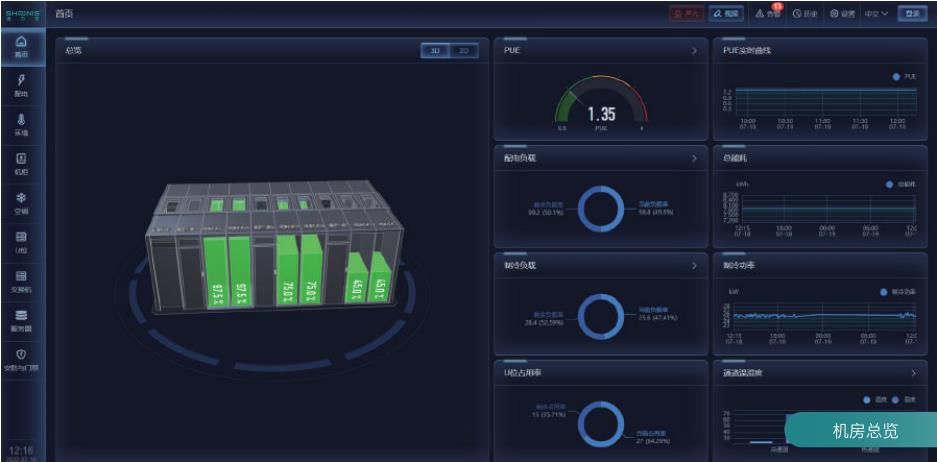Select the 交换机 switch sidebar icon
The height and width of the screenshot is (462, 937).
tap(21, 281)
